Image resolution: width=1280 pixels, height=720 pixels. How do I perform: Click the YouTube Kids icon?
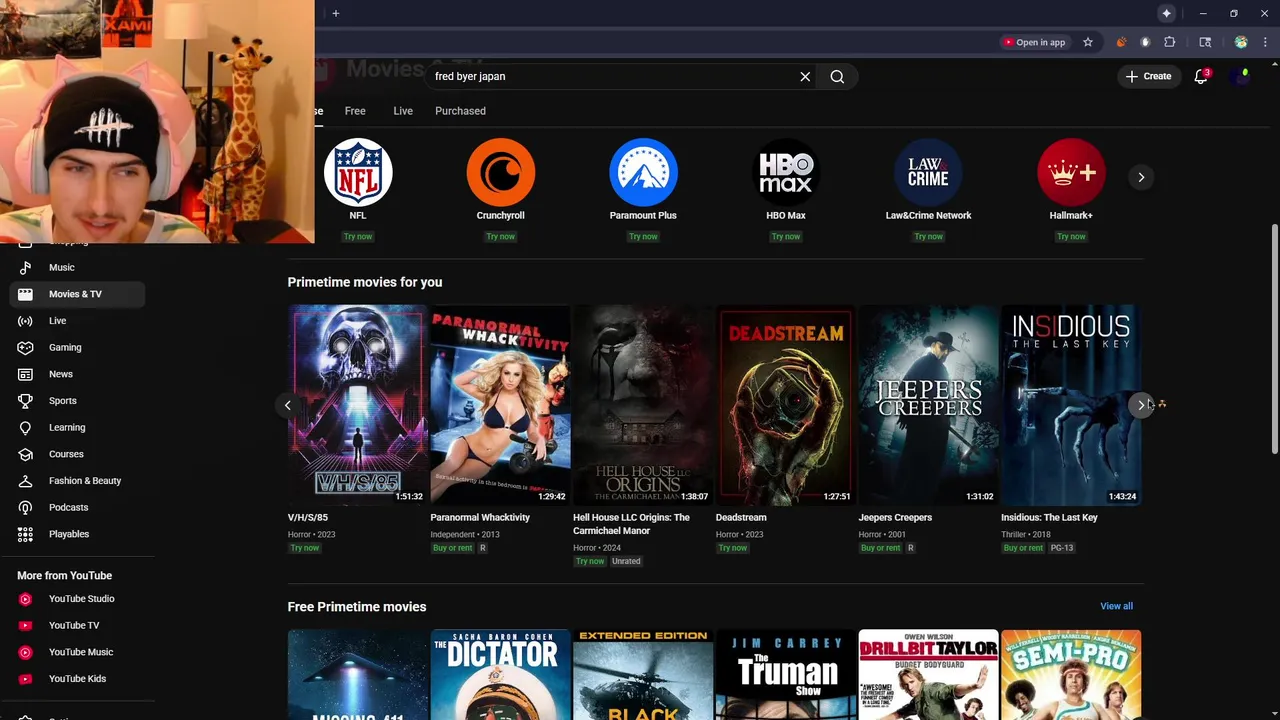(x=25, y=679)
